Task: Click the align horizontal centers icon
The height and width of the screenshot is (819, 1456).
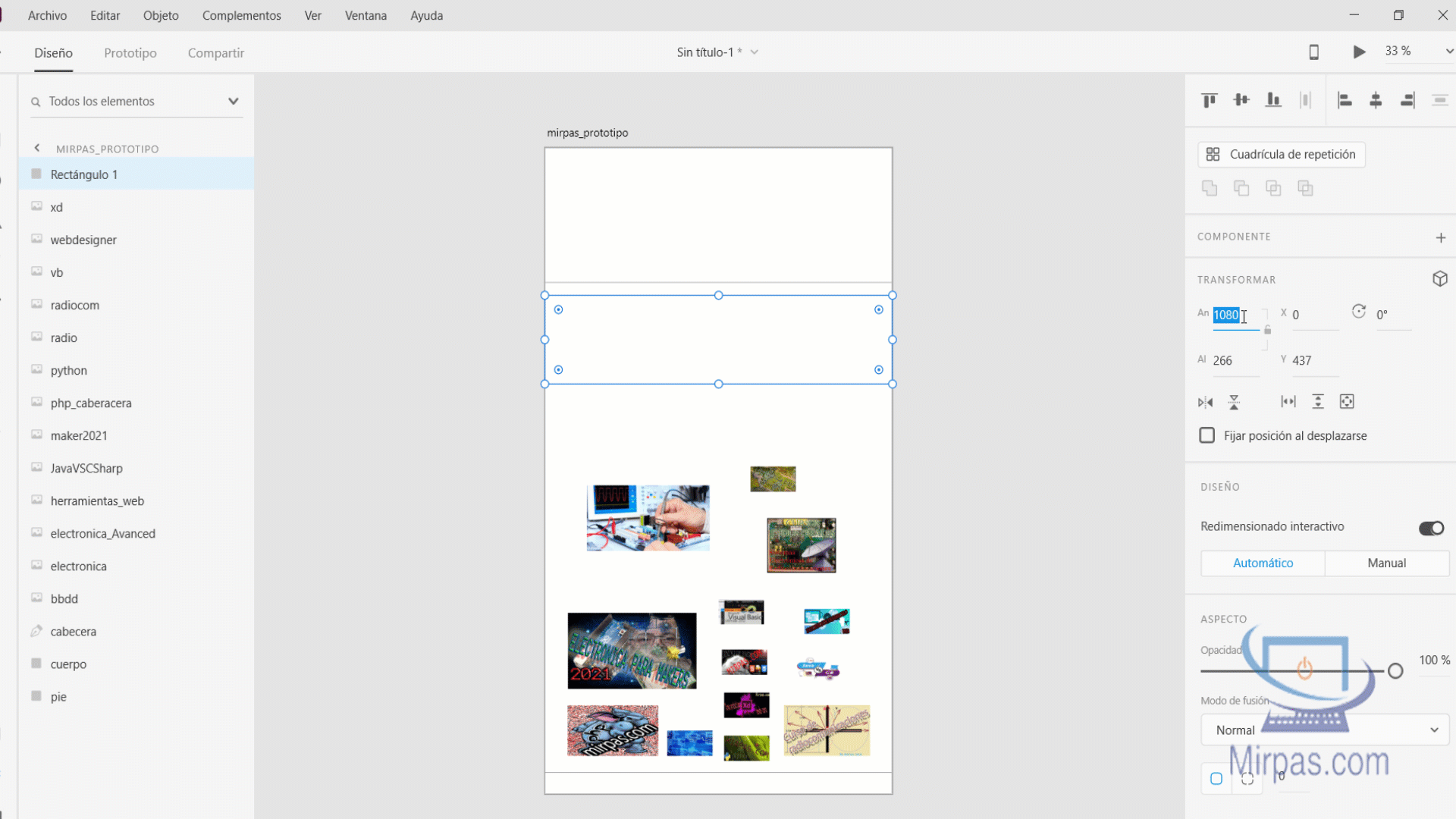Action: coord(1376,100)
